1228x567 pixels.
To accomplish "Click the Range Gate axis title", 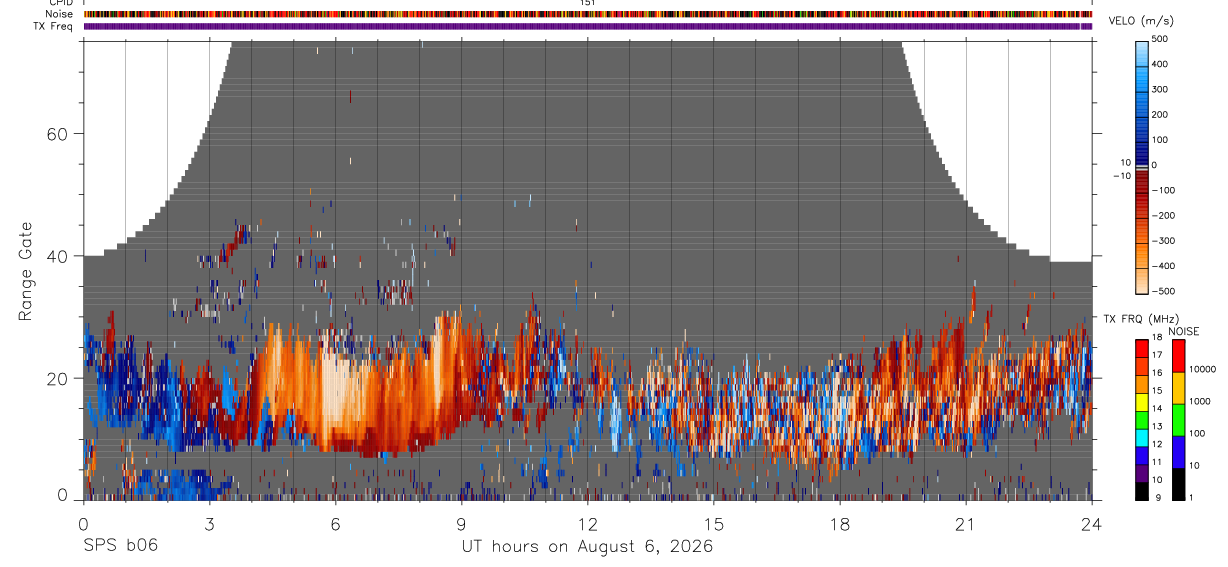I will click(24, 272).
